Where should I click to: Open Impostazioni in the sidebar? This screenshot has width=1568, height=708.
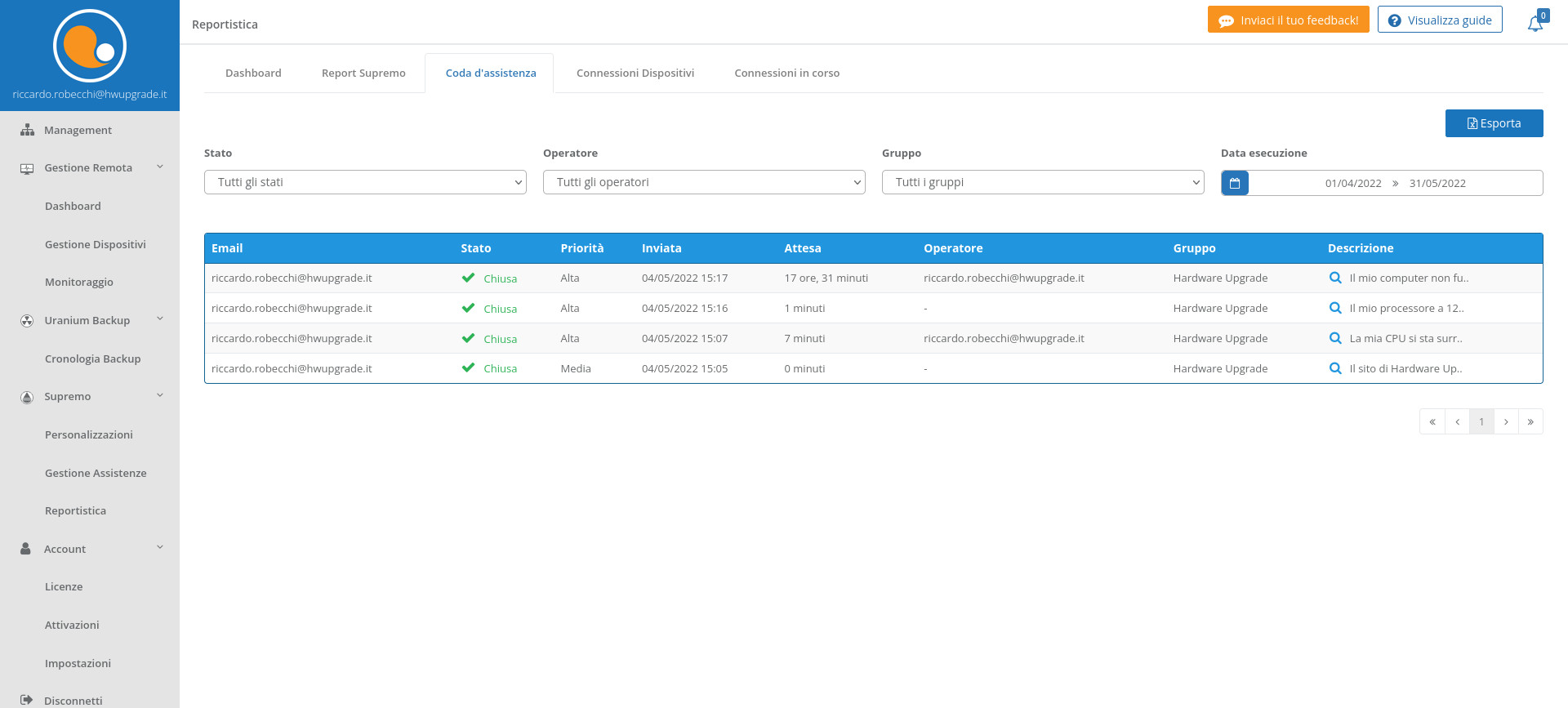click(78, 663)
